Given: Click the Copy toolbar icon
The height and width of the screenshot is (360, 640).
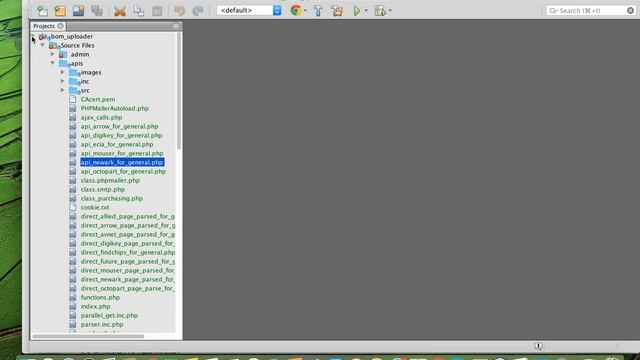Looking at the screenshot, I should [138, 11].
